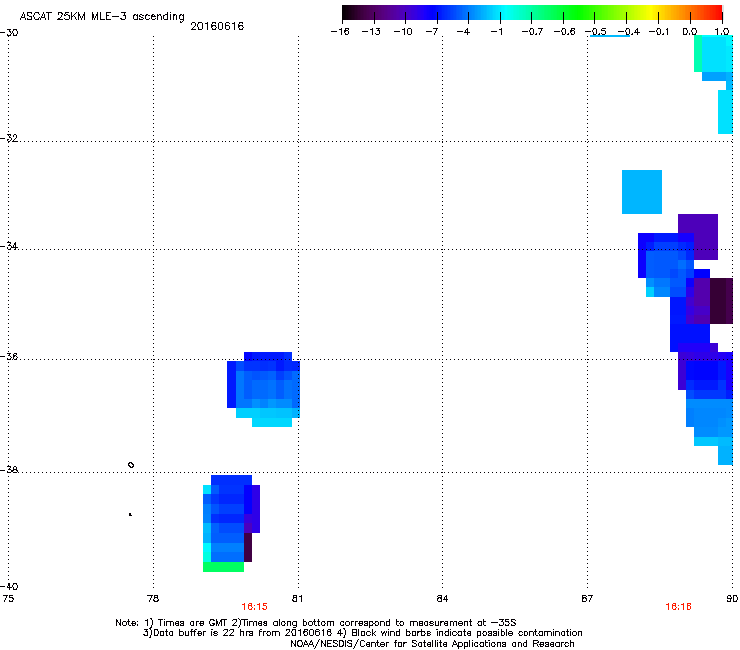Click the -7 colorbar tick label
The height and width of the screenshot is (650, 740).
click(431, 32)
